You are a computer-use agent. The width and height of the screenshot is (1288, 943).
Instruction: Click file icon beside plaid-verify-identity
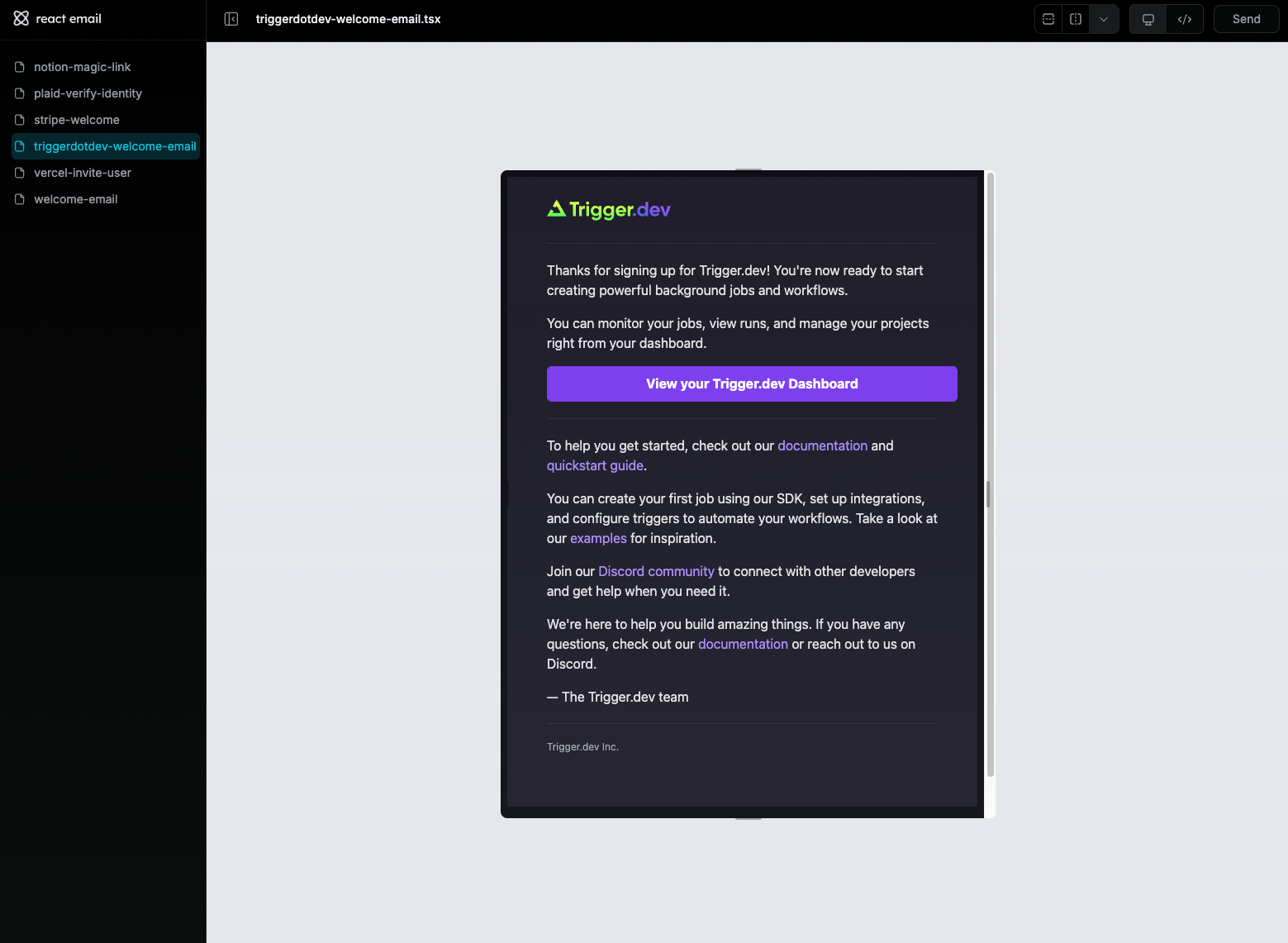20,93
